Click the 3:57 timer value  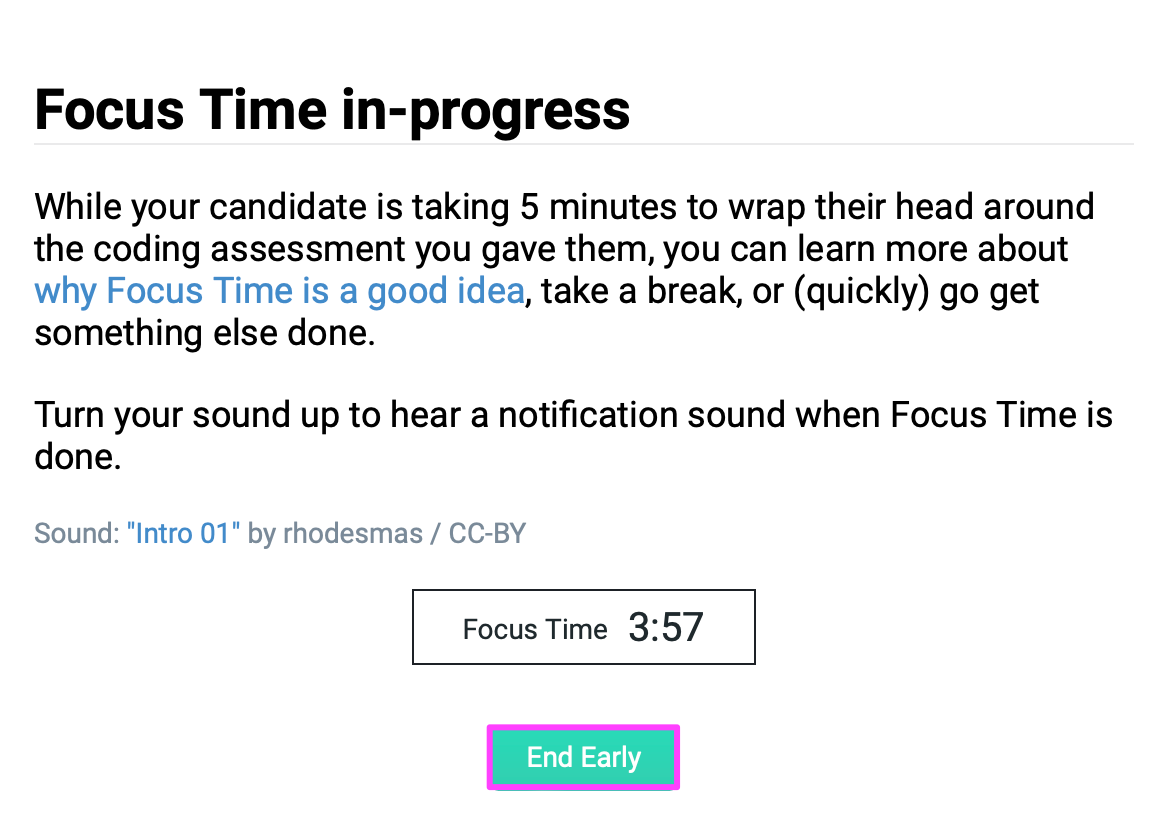(x=665, y=625)
